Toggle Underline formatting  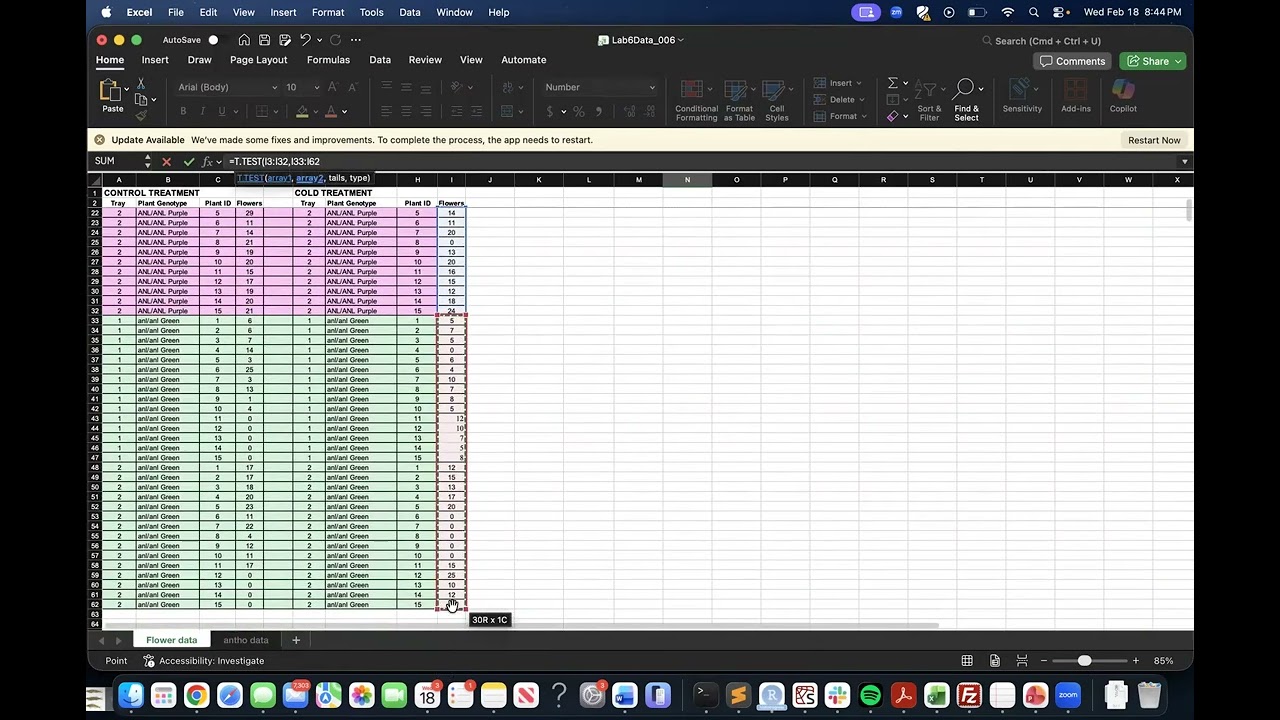click(222, 111)
